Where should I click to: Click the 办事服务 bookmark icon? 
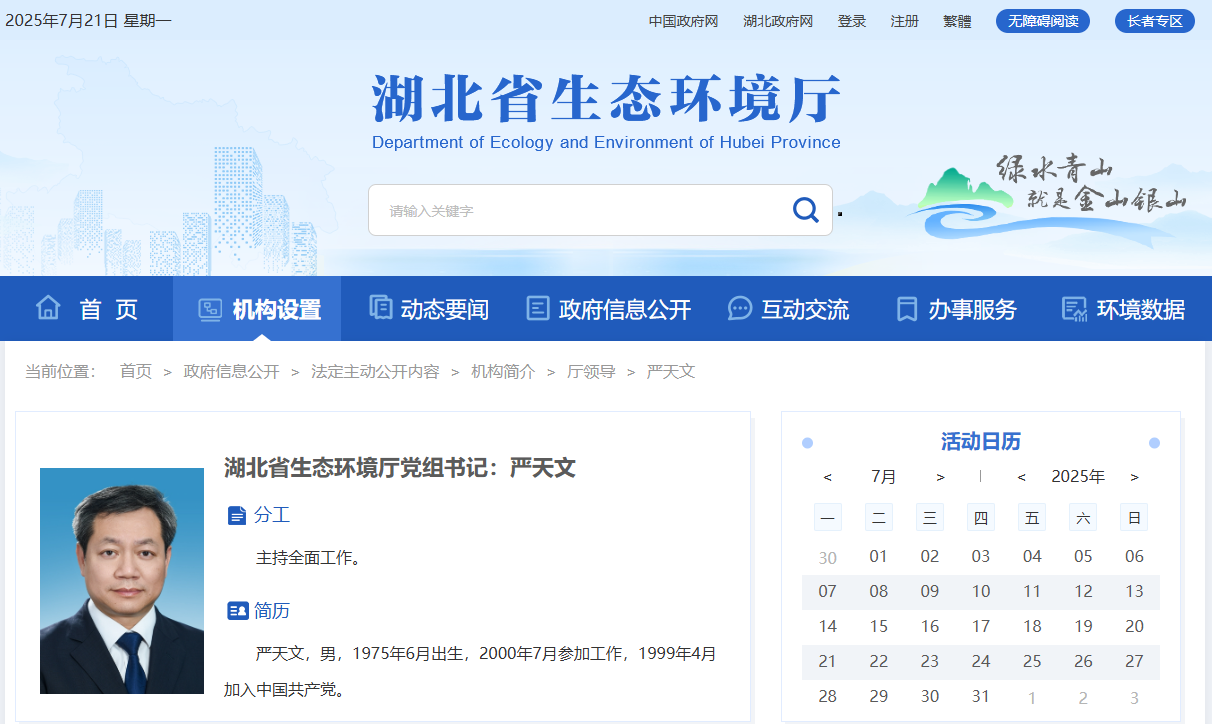click(x=907, y=309)
